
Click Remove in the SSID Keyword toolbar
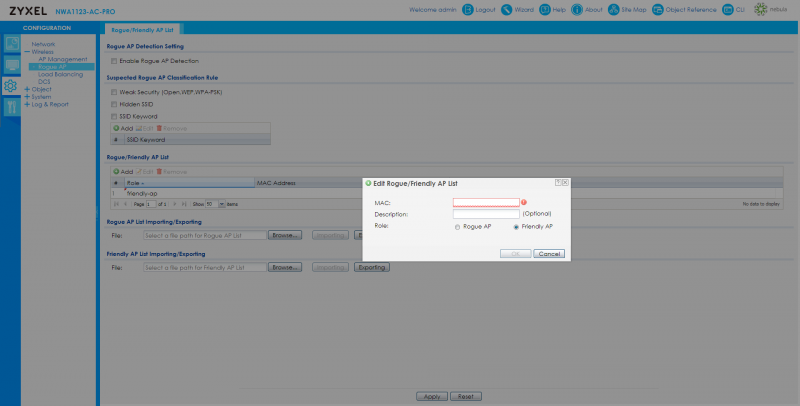tap(171, 129)
